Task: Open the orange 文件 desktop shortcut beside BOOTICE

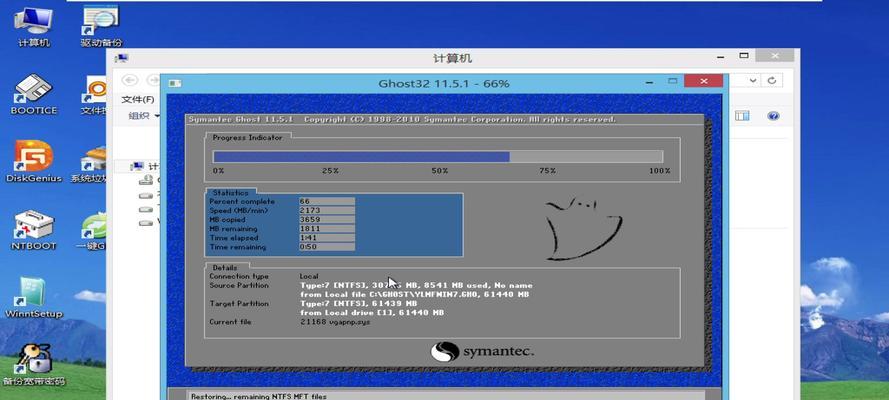Action: (x=94, y=95)
